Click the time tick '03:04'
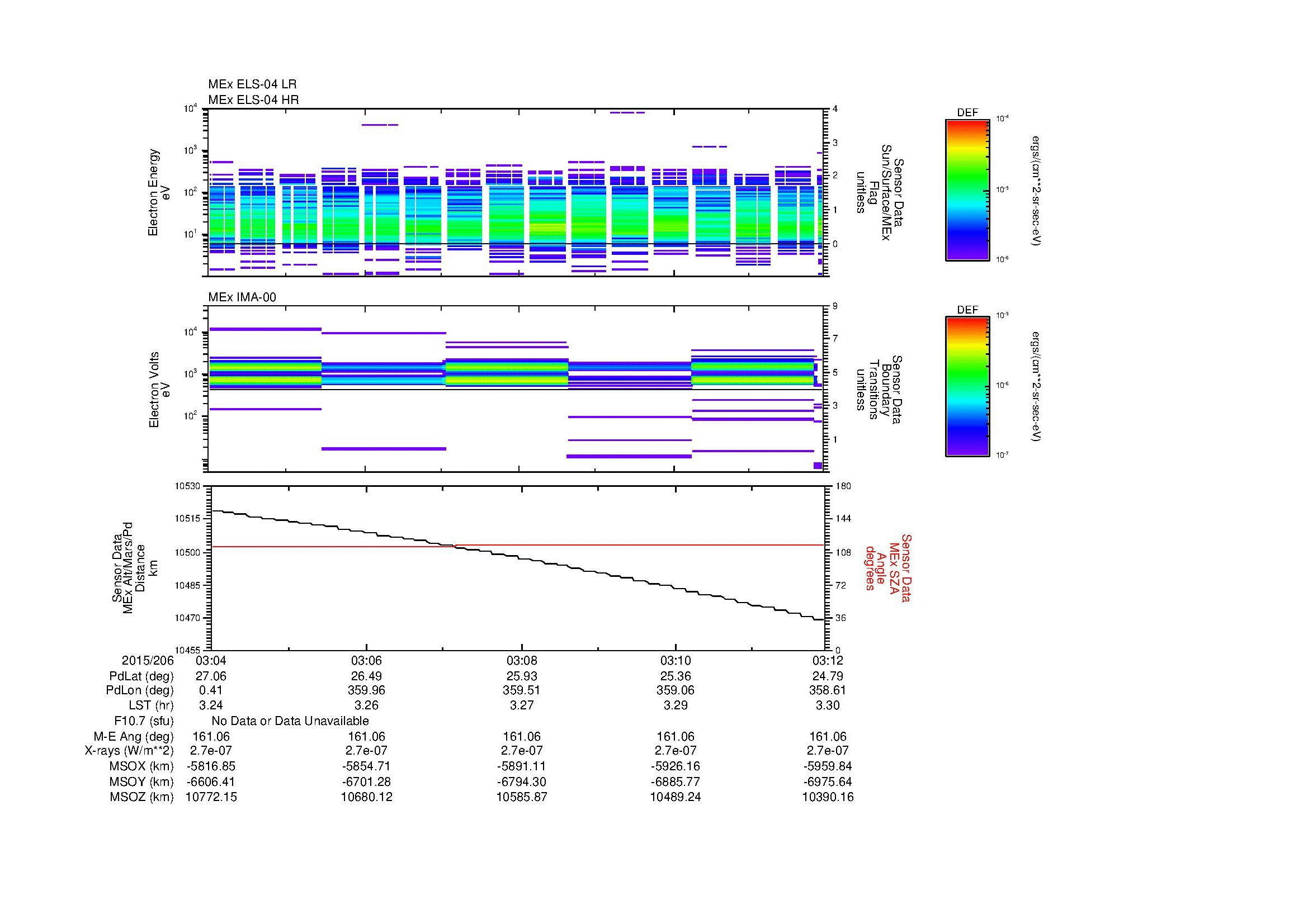1308x924 pixels. click(x=211, y=660)
